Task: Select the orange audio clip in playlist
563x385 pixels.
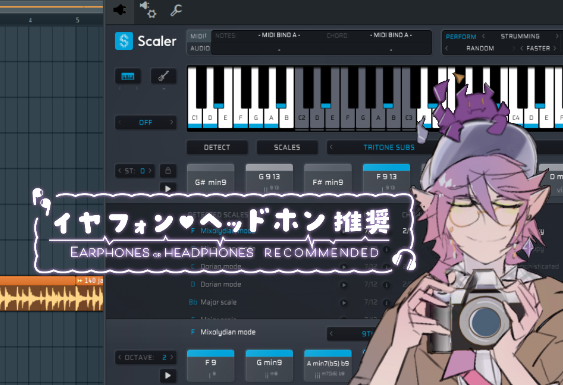Action: (x=51, y=294)
